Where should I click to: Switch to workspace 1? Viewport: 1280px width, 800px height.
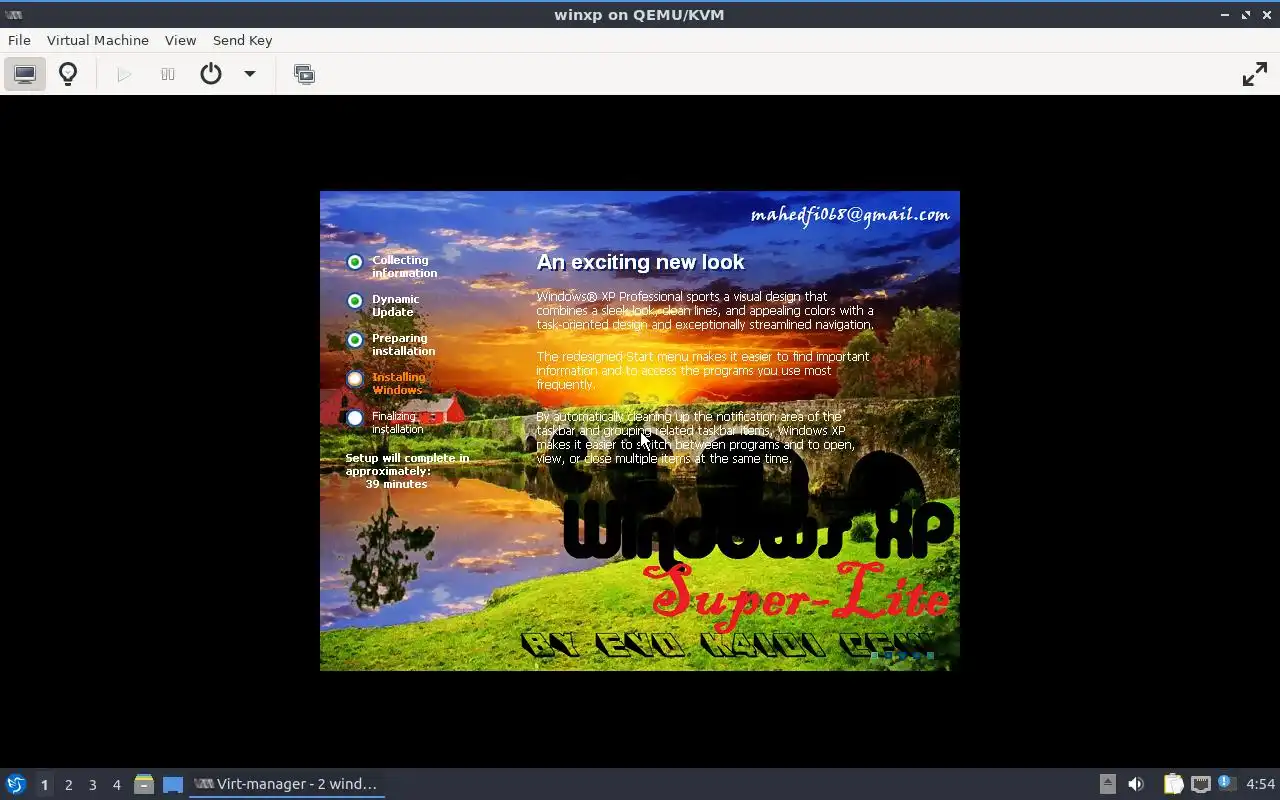point(44,785)
